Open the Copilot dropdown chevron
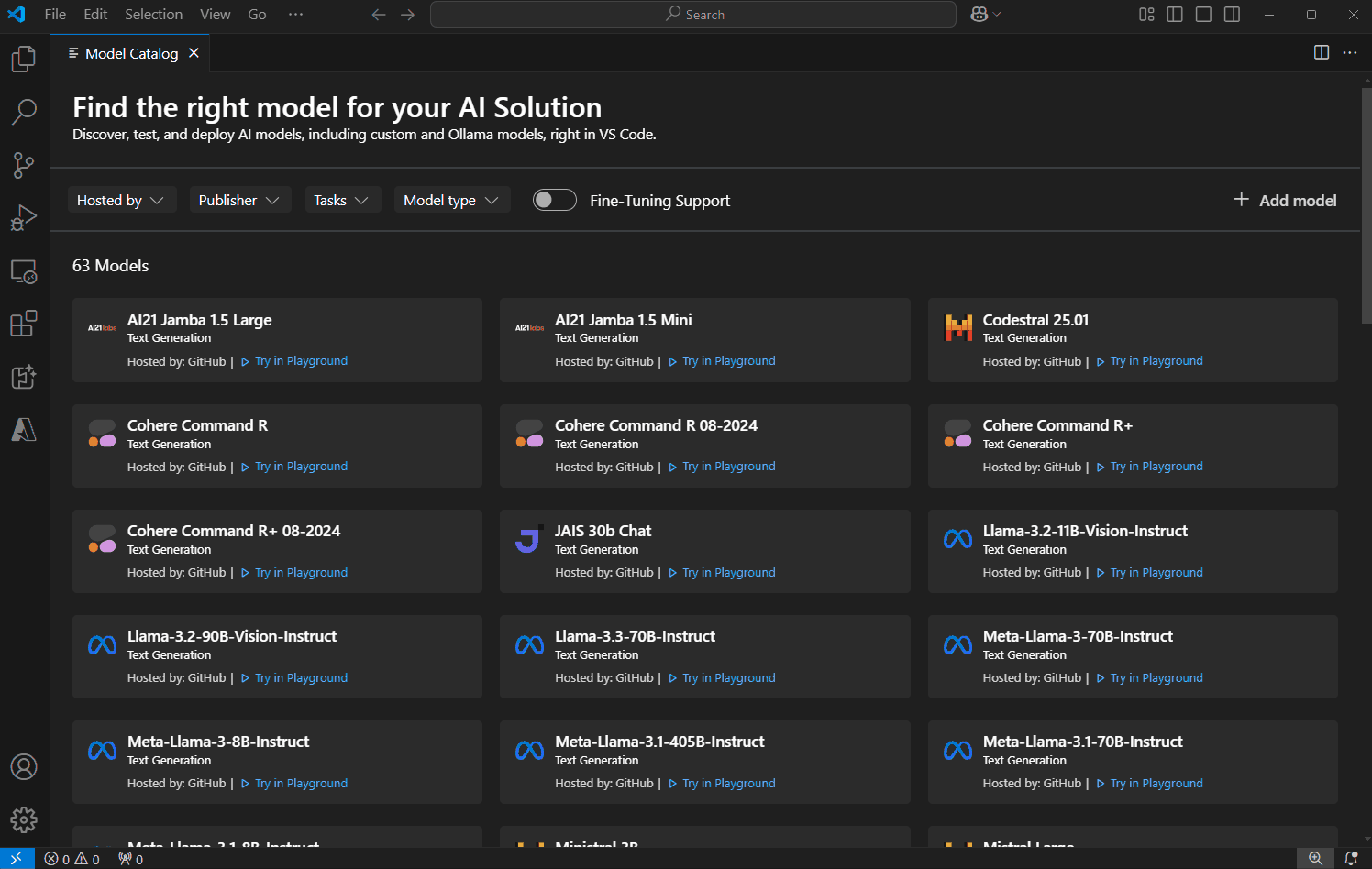The width and height of the screenshot is (1372, 869). (997, 15)
